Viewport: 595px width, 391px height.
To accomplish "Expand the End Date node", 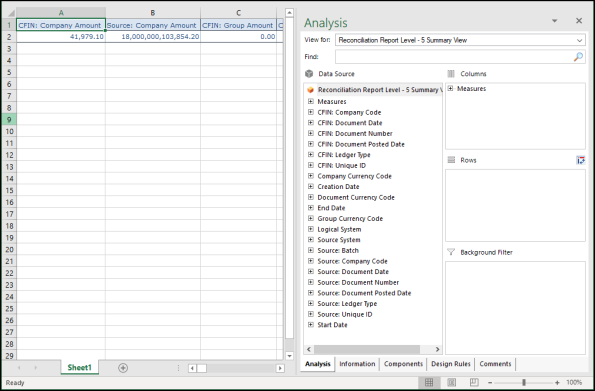I will tap(310, 208).
